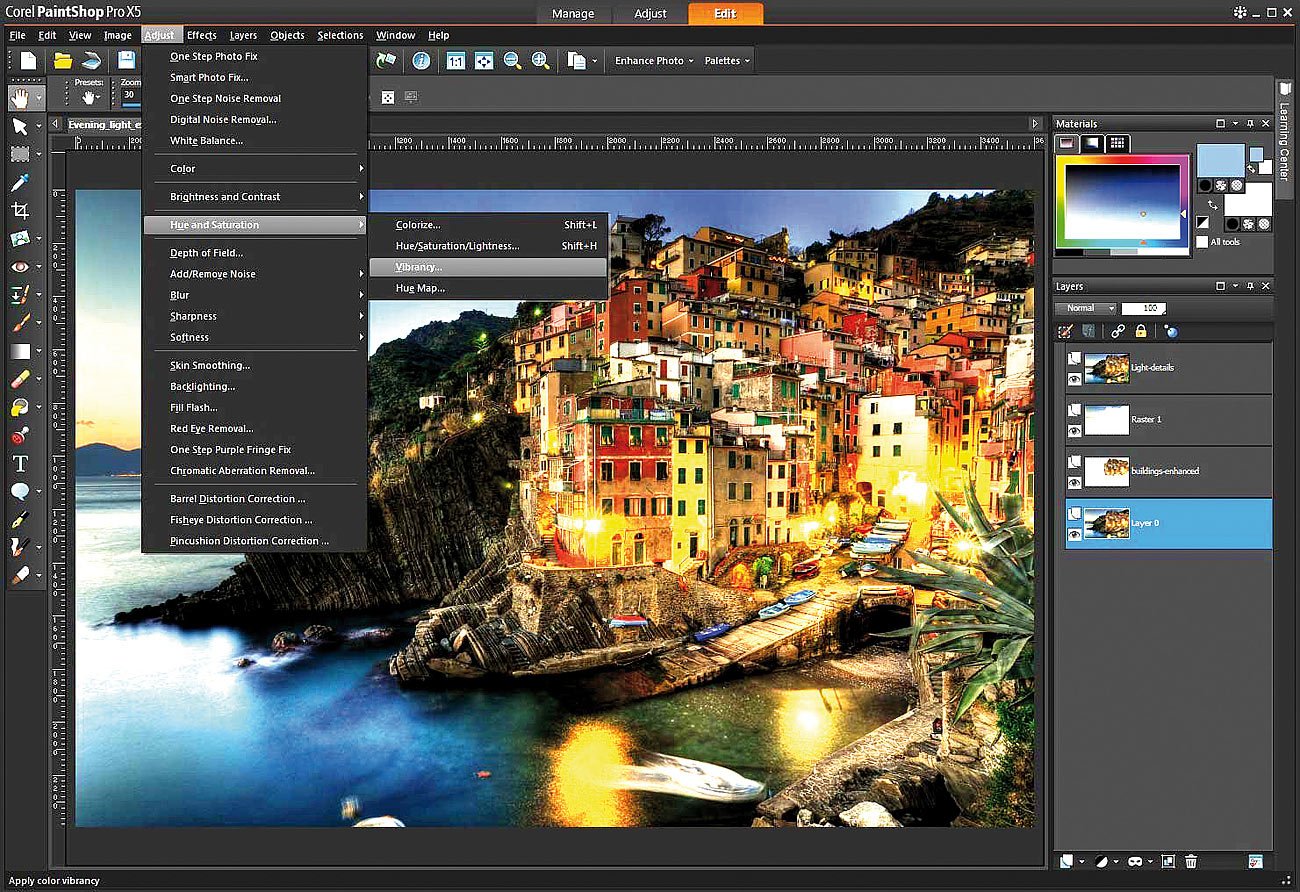The height and width of the screenshot is (892, 1300).
Task: Toggle checkbox on buildings-enhanced layer
Action: tap(1075, 463)
